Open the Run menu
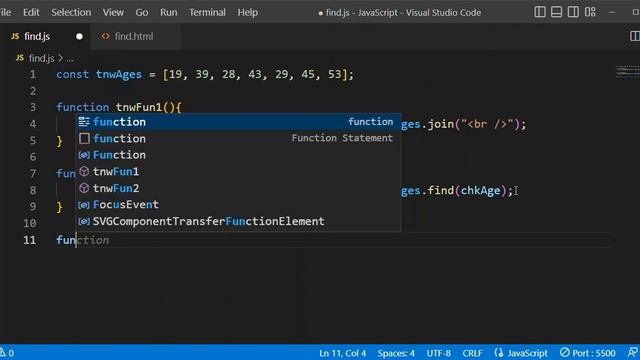 coord(169,12)
